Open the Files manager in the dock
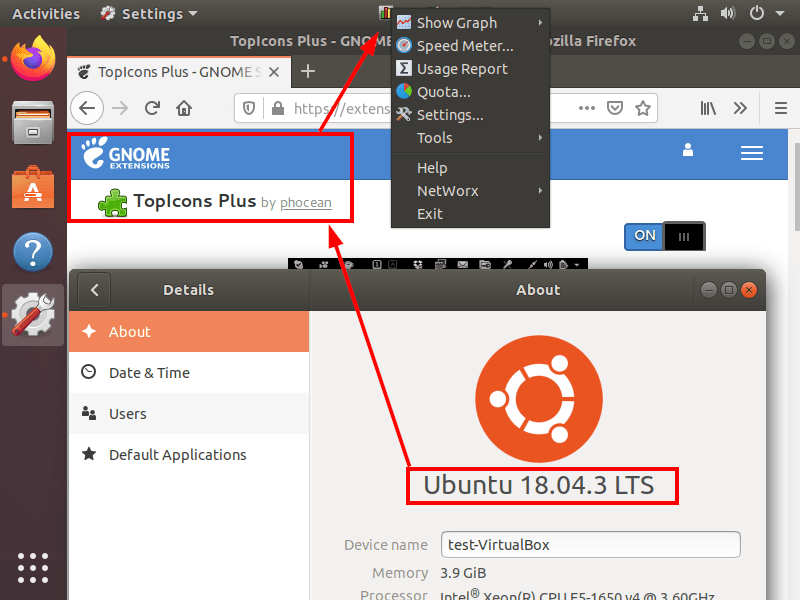The image size is (800, 600). tap(33, 122)
